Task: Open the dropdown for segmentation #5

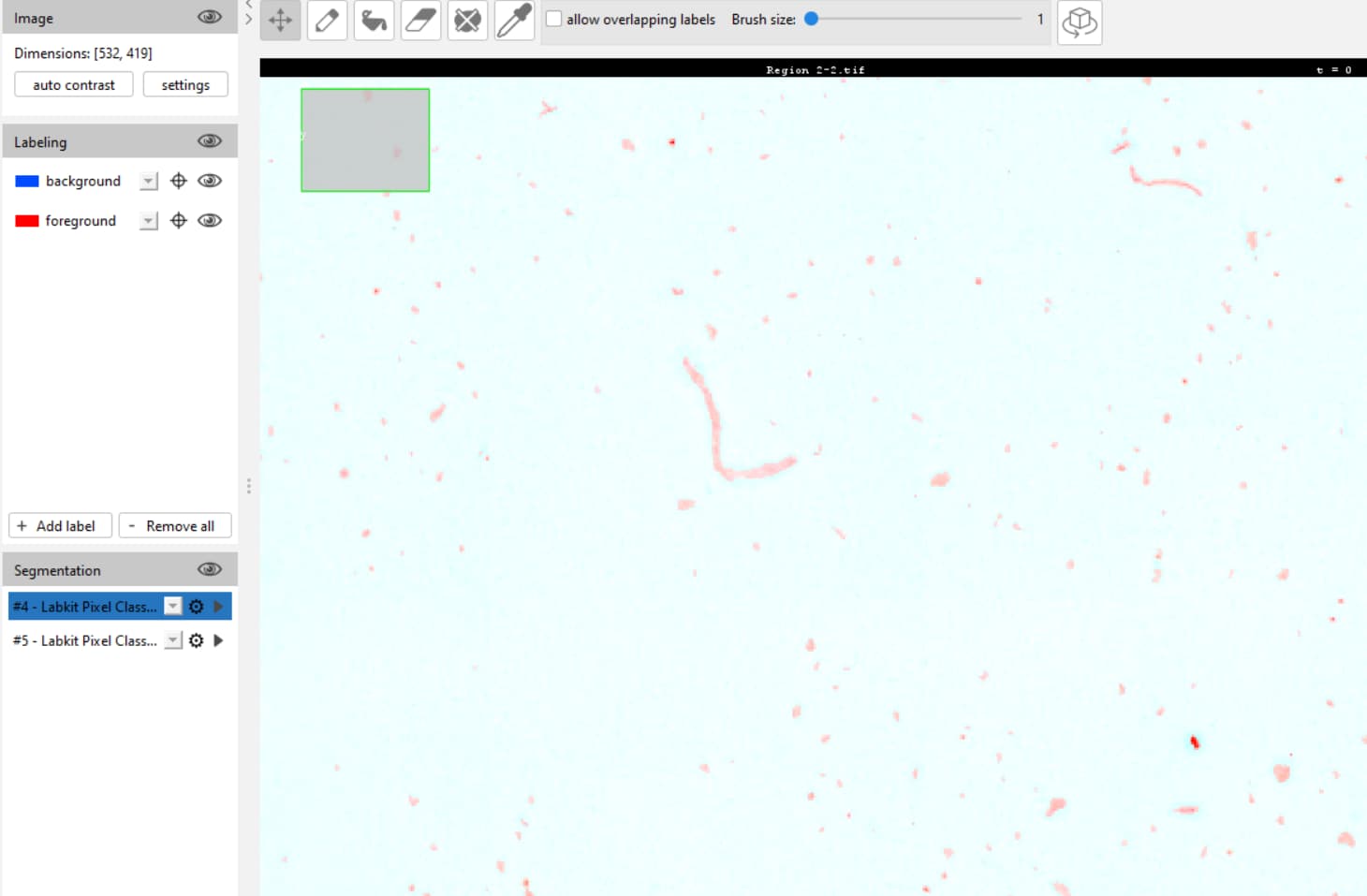Action: (x=171, y=640)
